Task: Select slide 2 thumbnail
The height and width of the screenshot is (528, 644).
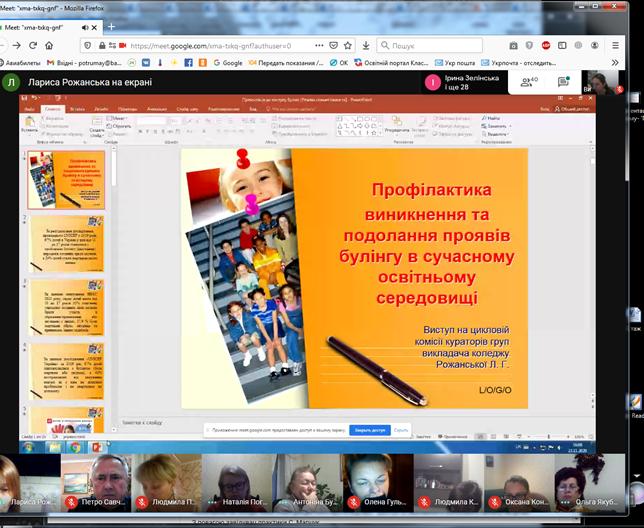Action: coord(67,244)
